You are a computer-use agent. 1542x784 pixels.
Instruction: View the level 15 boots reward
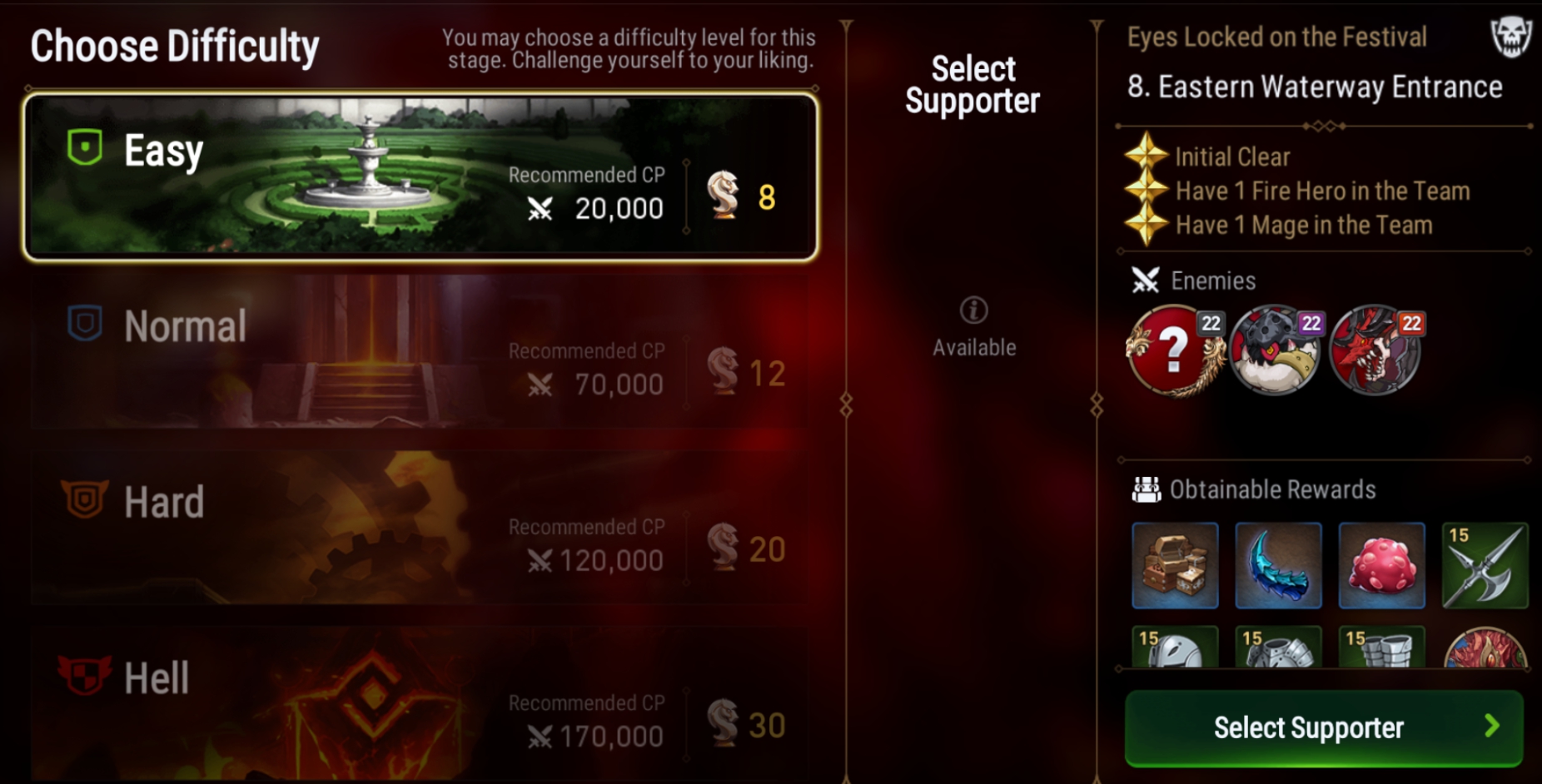point(1381,647)
